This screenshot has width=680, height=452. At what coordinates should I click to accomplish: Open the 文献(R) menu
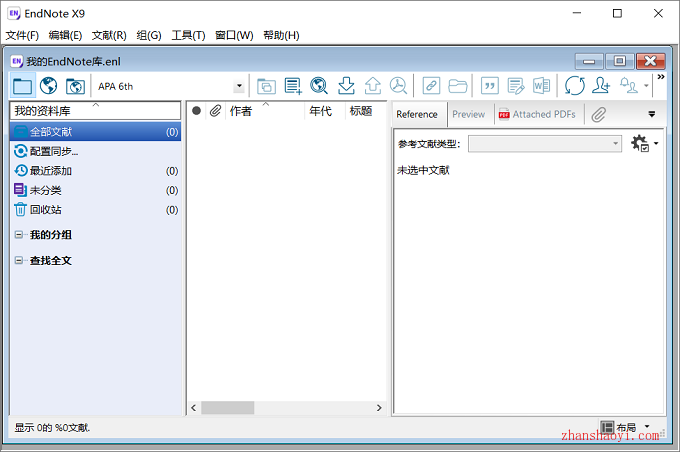click(109, 35)
